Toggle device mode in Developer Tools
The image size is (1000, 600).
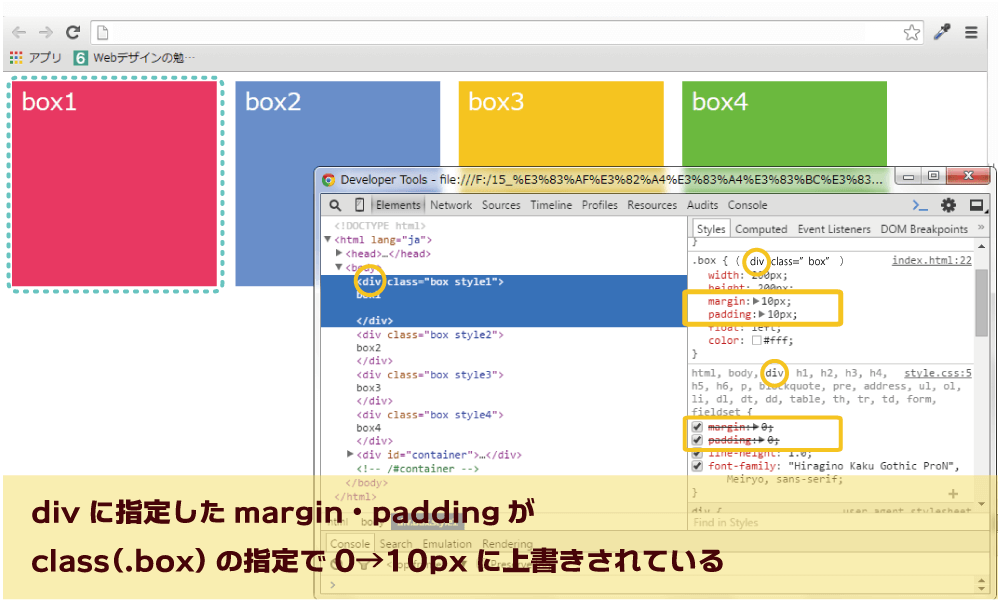click(x=360, y=205)
